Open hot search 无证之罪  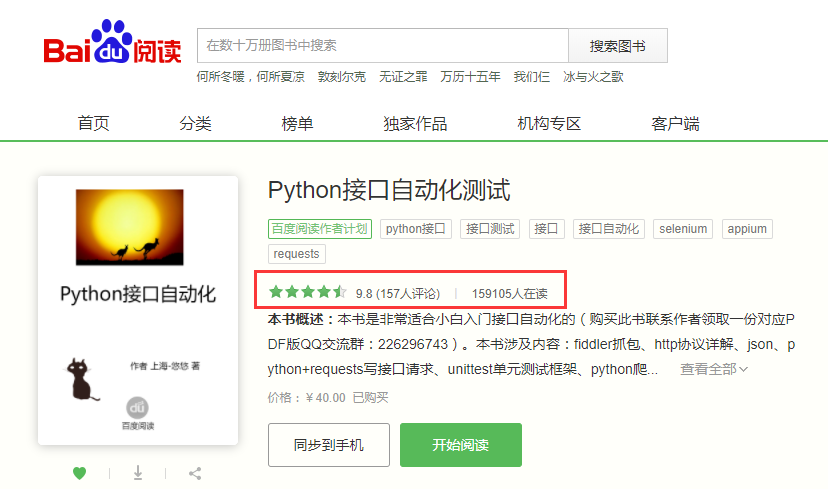point(403,77)
